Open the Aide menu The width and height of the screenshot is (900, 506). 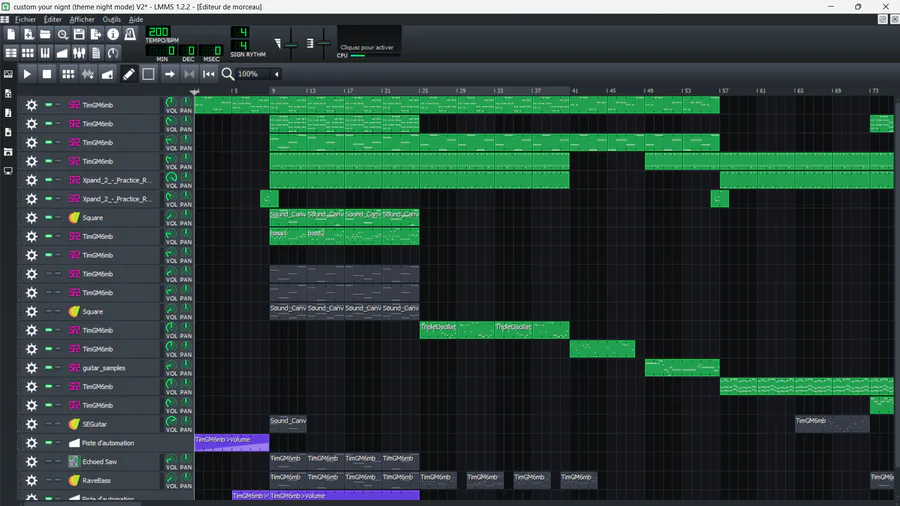click(136, 20)
